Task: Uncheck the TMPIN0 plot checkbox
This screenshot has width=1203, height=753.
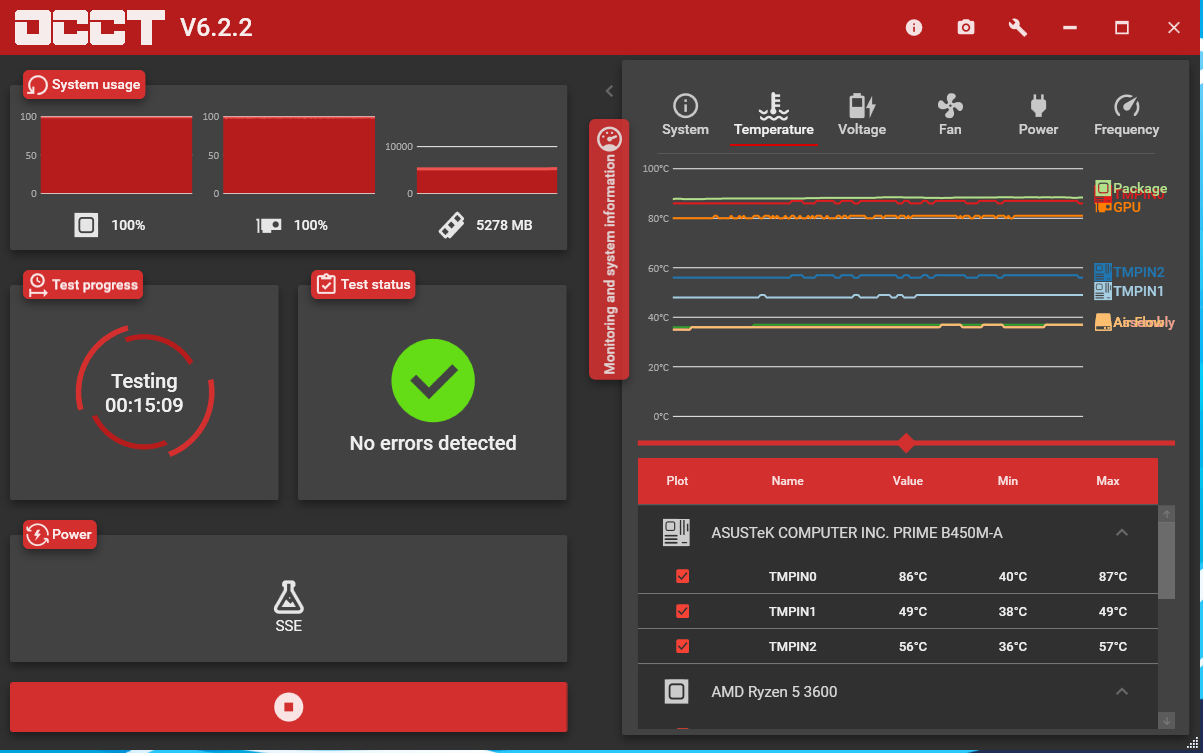Action: [683, 576]
